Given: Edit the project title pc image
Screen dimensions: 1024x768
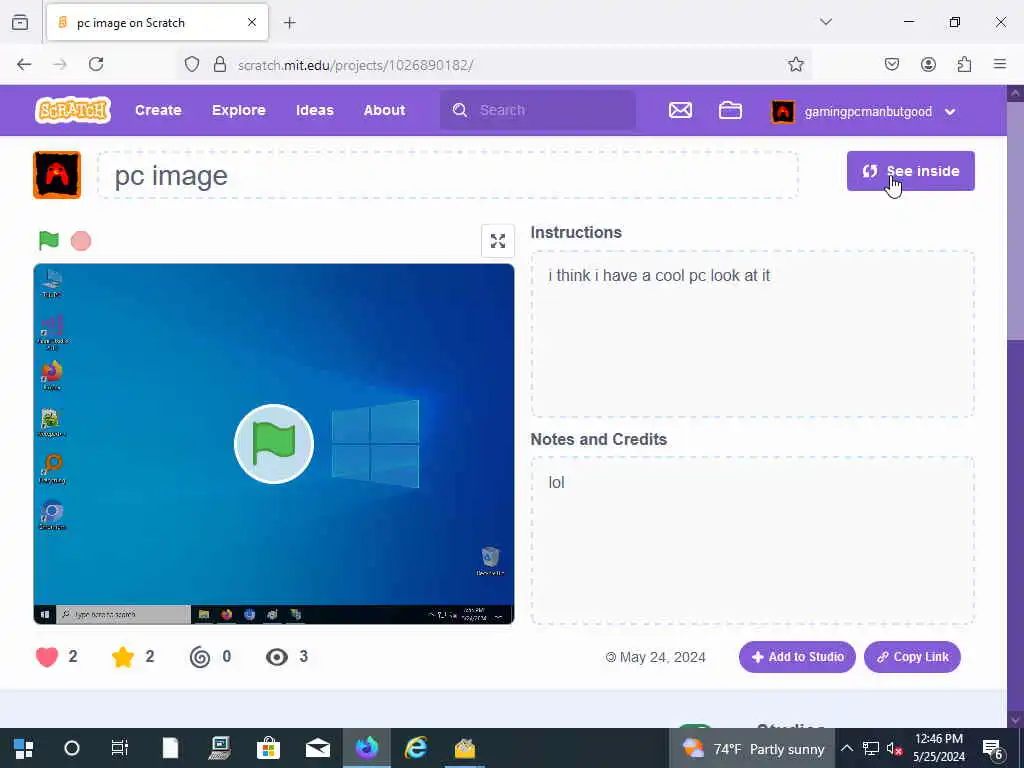Looking at the screenshot, I should (x=448, y=175).
